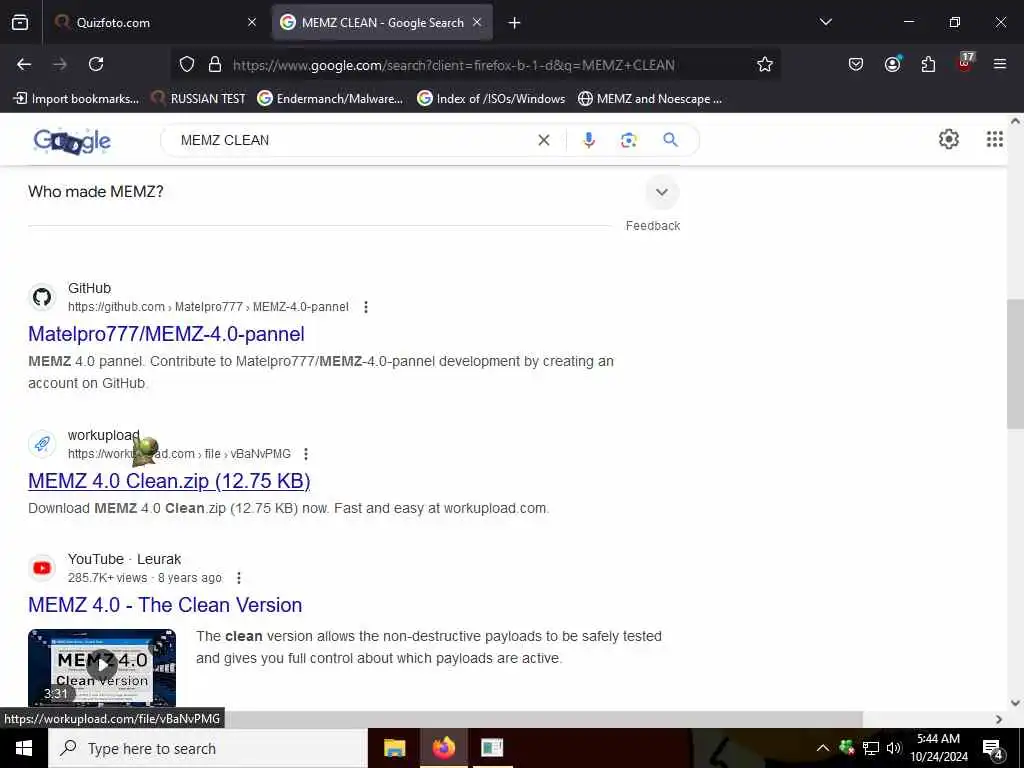Open RUSSIAN TEST bookmark
1024x768 pixels.
click(199, 99)
